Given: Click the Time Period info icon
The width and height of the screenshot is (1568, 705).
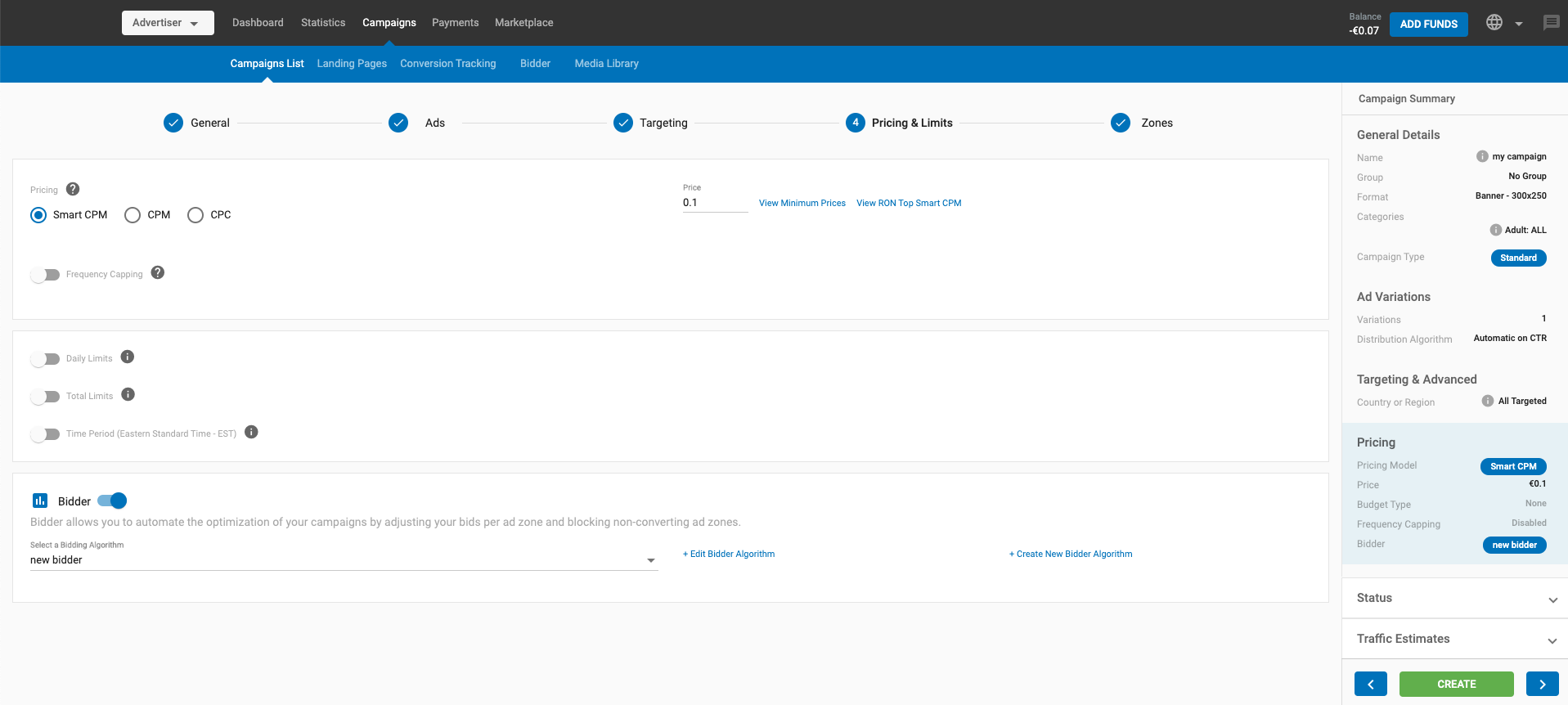Looking at the screenshot, I should pyautogui.click(x=251, y=433).
